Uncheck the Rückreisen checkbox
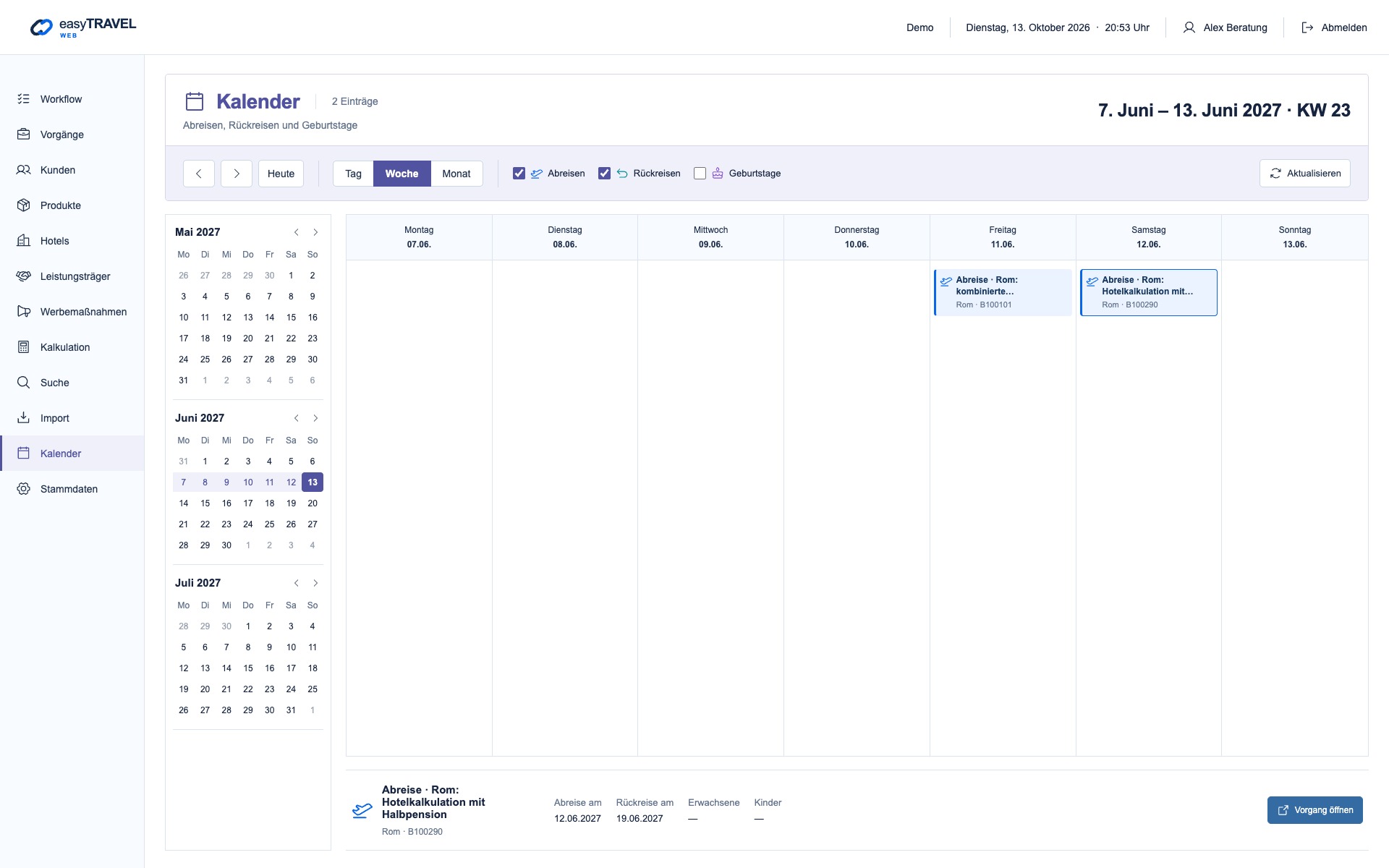The height and width of the screenshot is (868, 1389). pos(604,174)
